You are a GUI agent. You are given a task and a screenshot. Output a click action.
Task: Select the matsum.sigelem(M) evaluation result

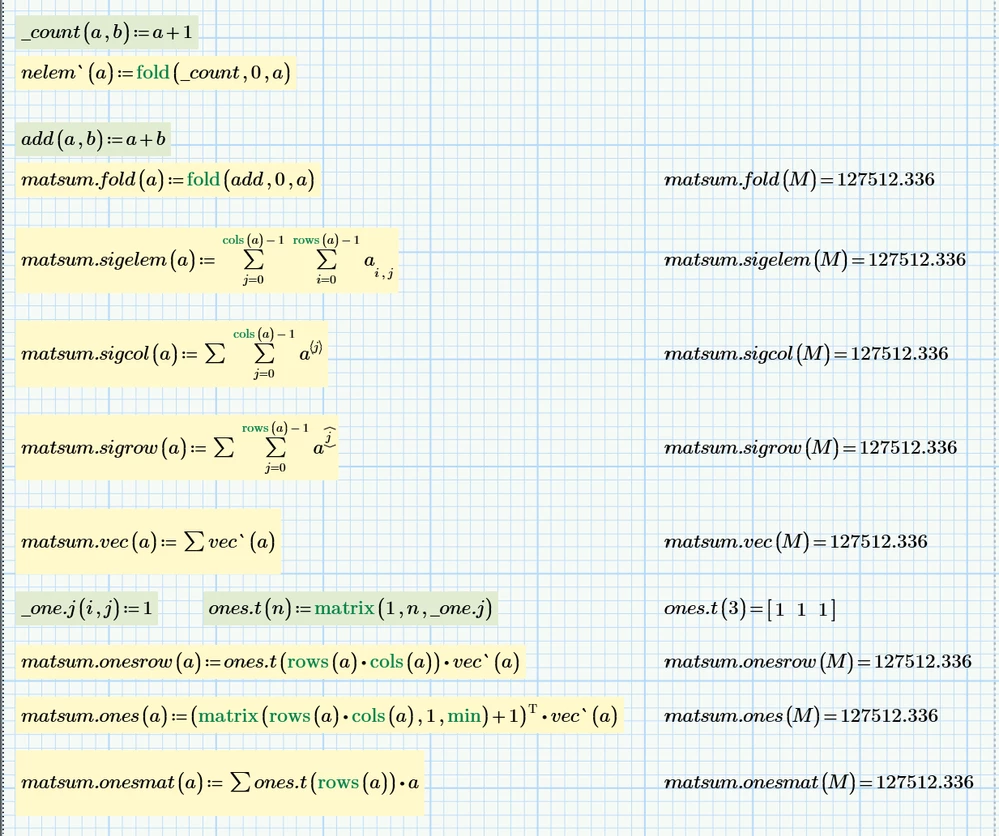(x=815, y=260)
